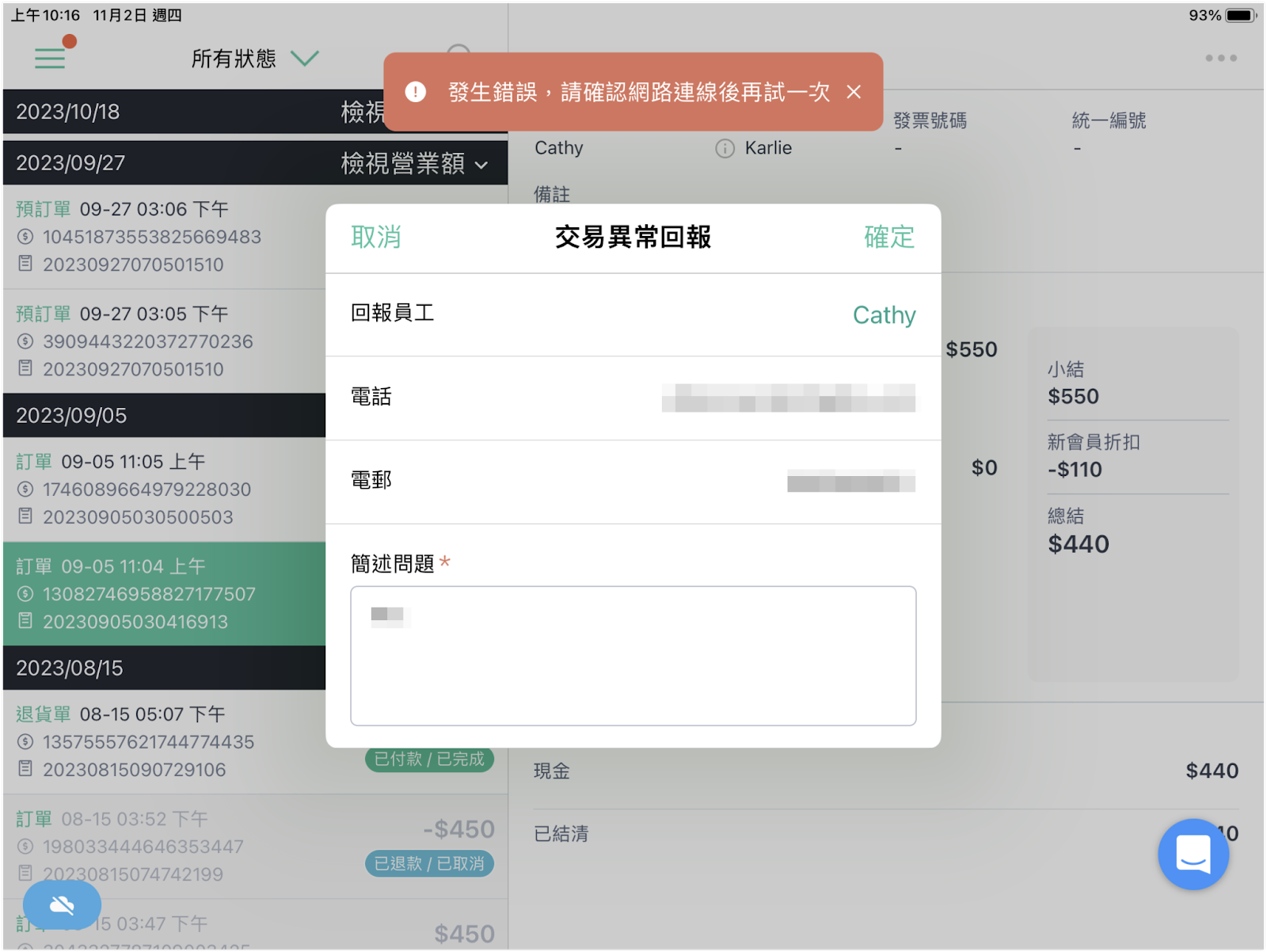This screenshot has height=952, width=1267.
Task: Open the hamburger side menu
Action: (x=50, y=59)
